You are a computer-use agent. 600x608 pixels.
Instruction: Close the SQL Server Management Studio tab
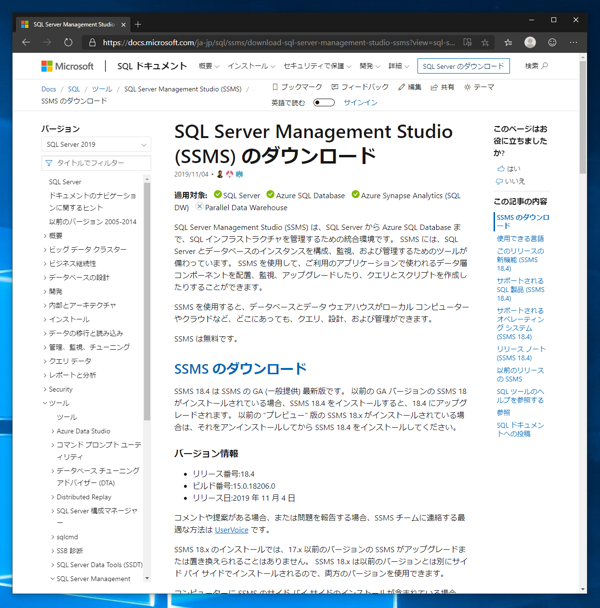pos(123,24)
